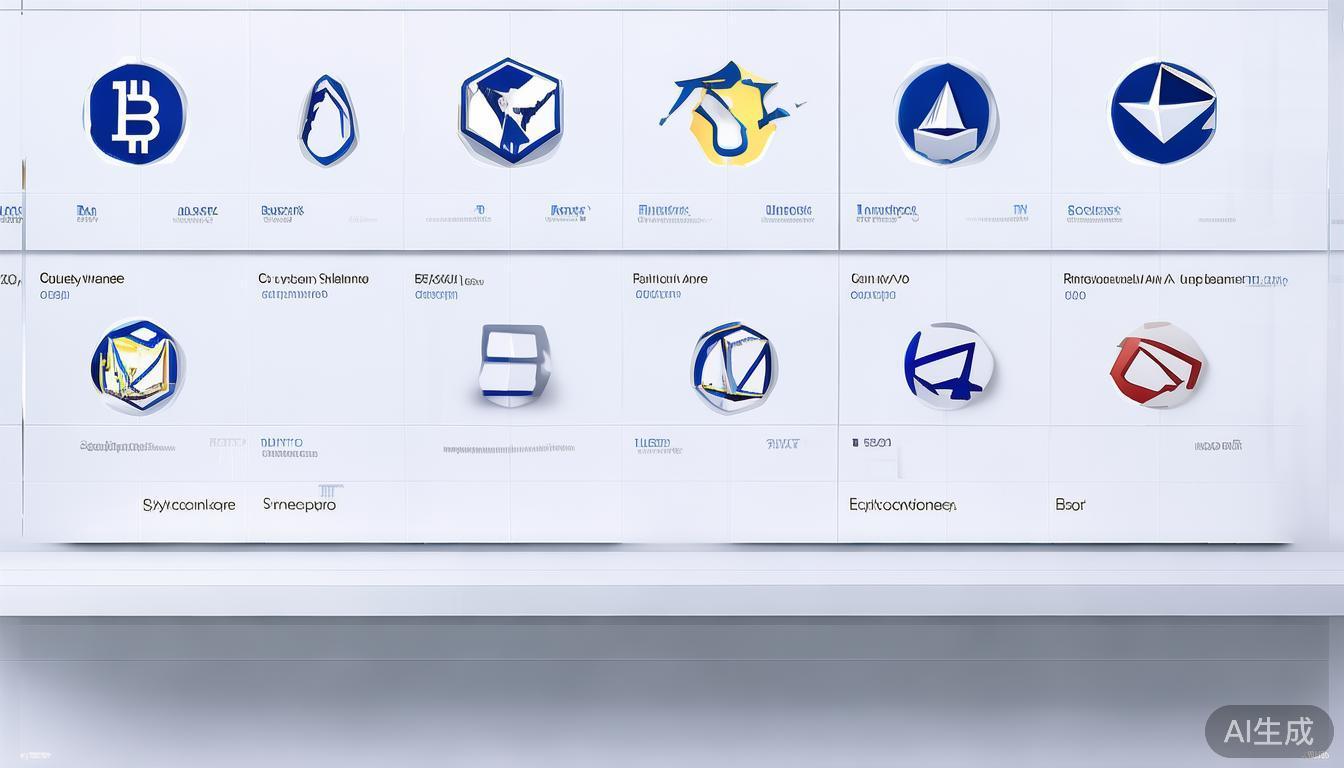This screenshot has height=768, width=1344.
Task: Click the "Syncoainkare" label at bottom
Action: pyautogui.click(x=189, y=505)
